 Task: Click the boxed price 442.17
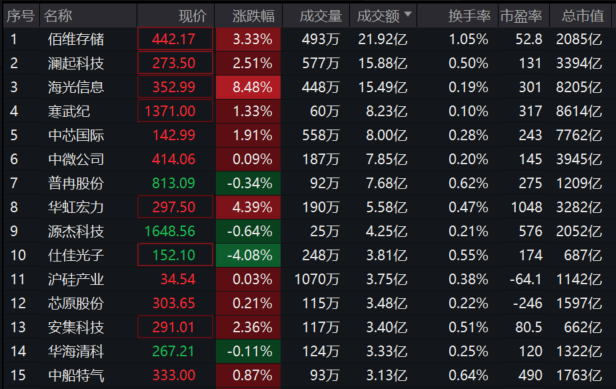[175, 39]
